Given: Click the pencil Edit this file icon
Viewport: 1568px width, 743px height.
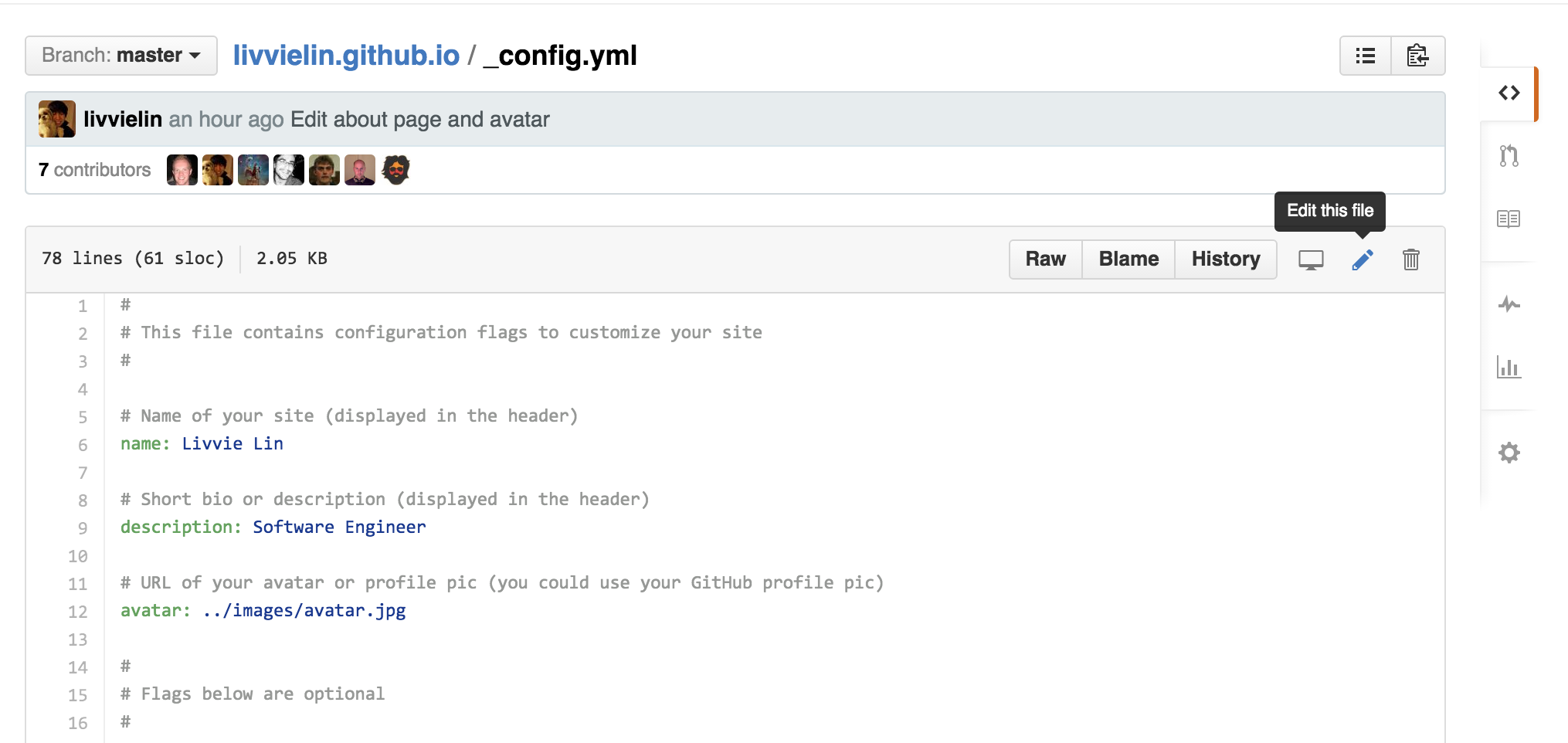Looking at the screenshot, I should click(1363, 260).
